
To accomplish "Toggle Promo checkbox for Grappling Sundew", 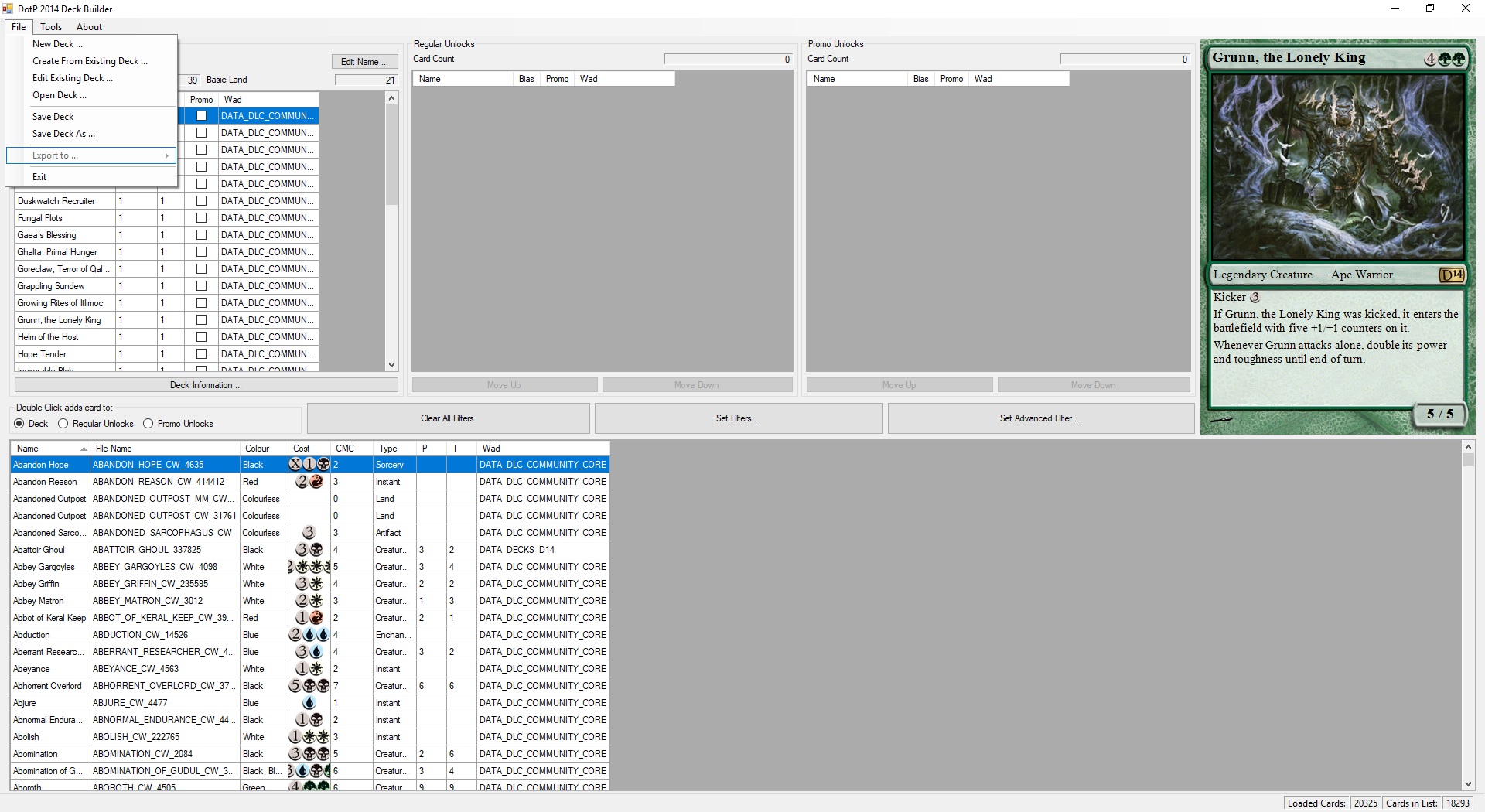I will [x=202, y=286].
